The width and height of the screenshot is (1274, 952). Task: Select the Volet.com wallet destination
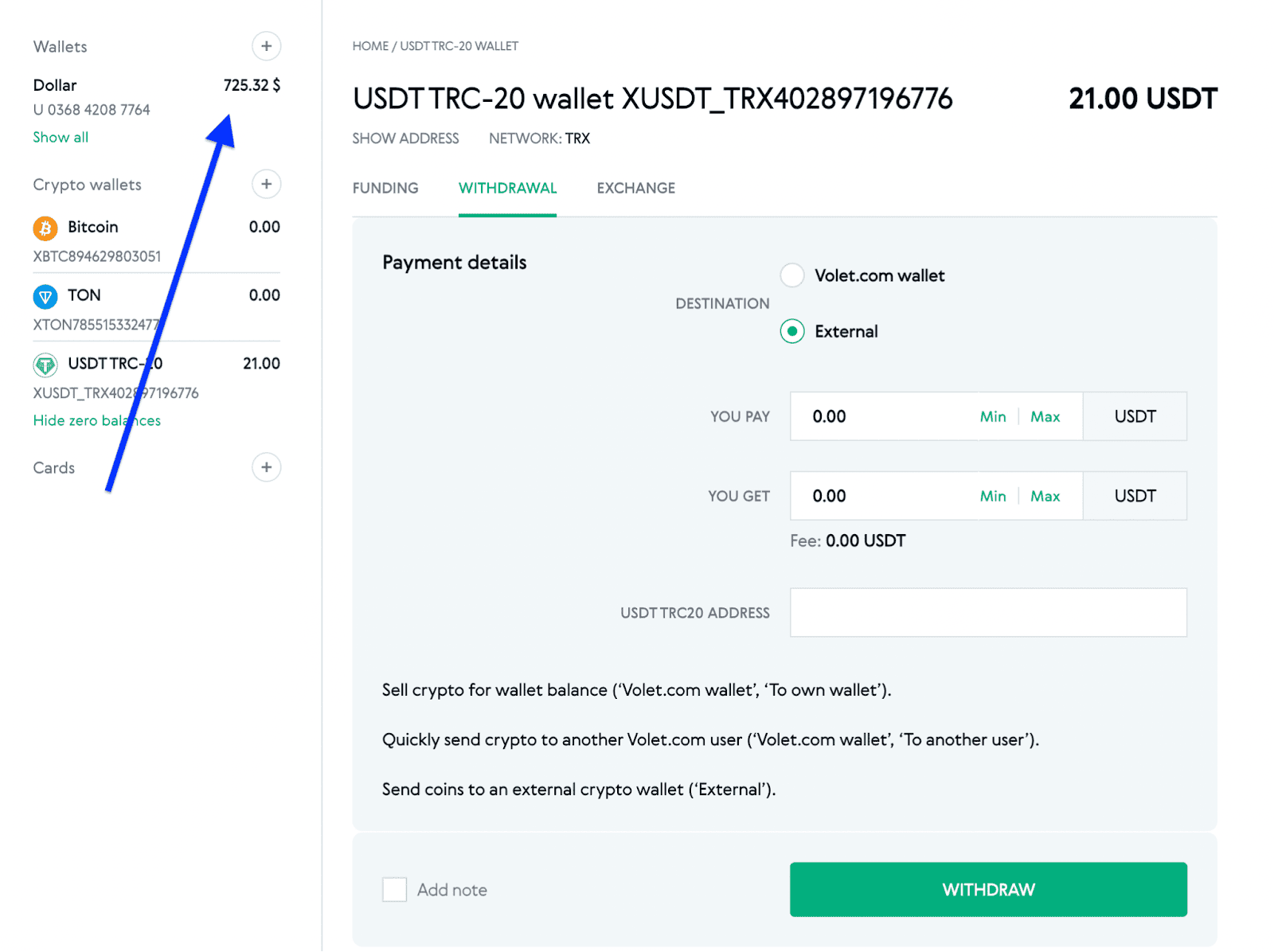[x=791, y=275]
